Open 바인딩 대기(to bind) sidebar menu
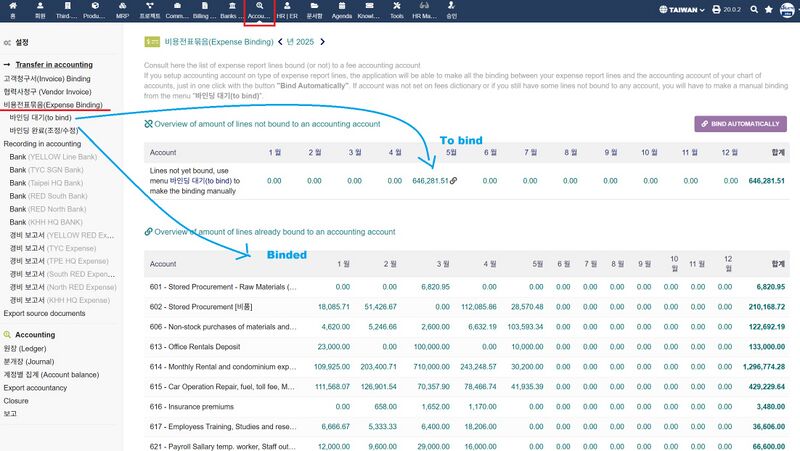800x451 pixels. (x=40, y=117)
